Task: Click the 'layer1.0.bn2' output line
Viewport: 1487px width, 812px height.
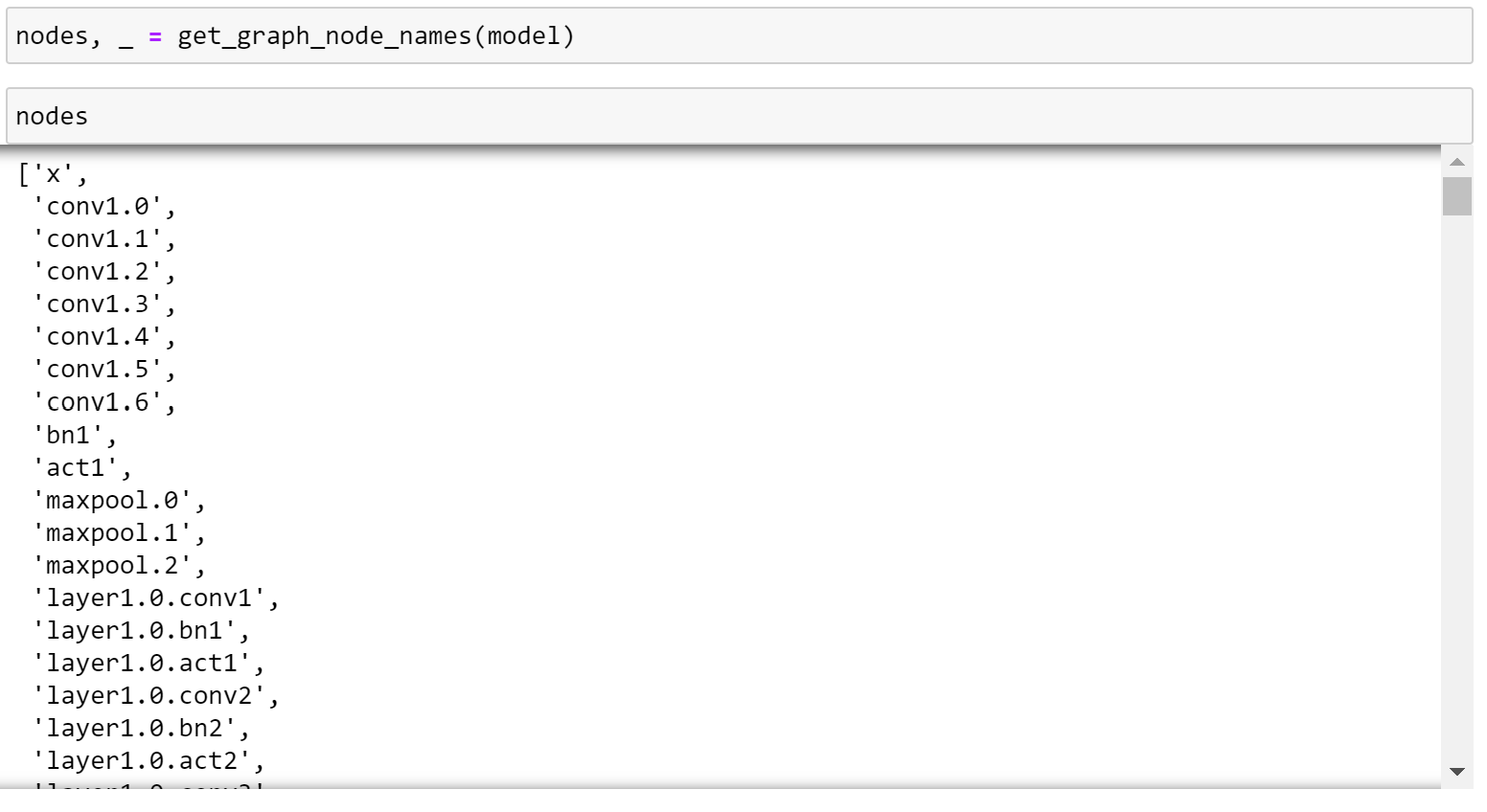Action: coord(142,728)
